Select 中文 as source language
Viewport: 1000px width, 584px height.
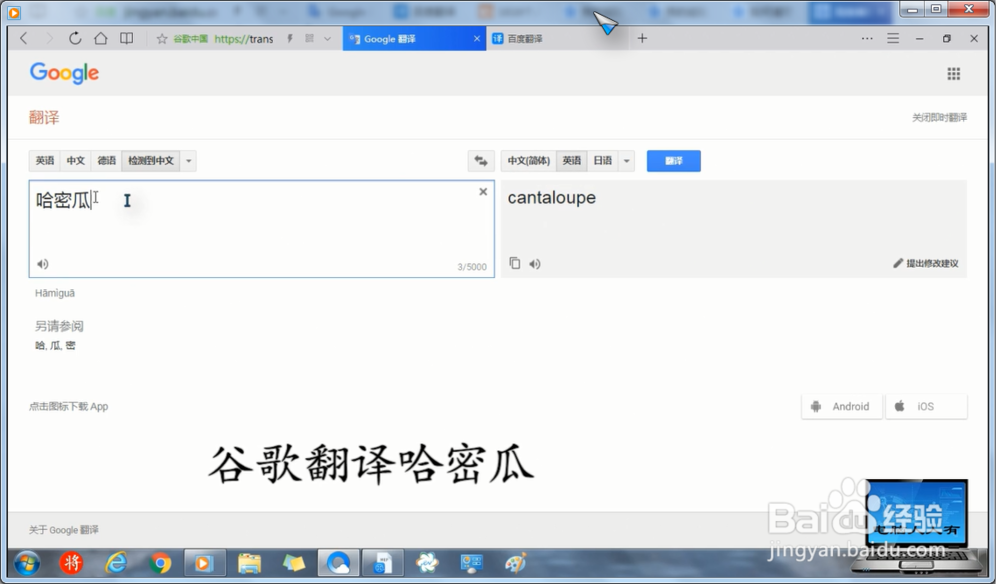(75, 161)
